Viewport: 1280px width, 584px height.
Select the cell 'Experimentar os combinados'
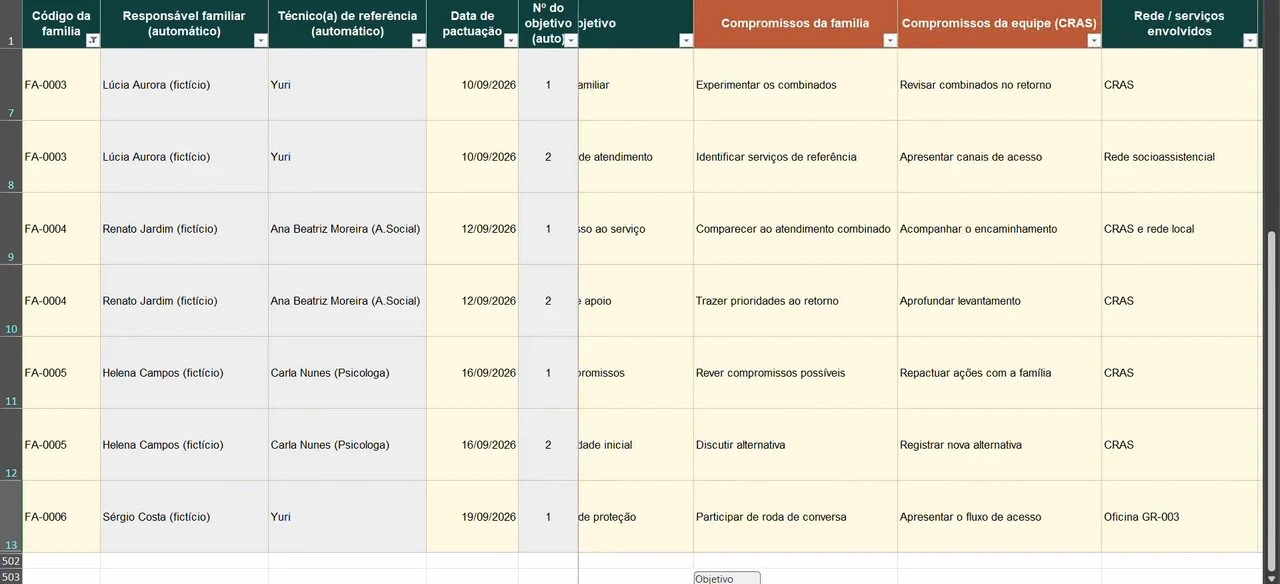(795, 85)
